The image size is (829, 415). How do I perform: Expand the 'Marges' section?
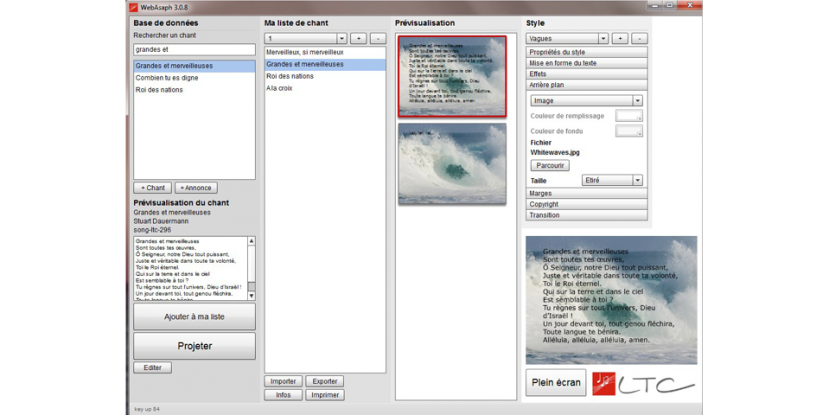587,193
